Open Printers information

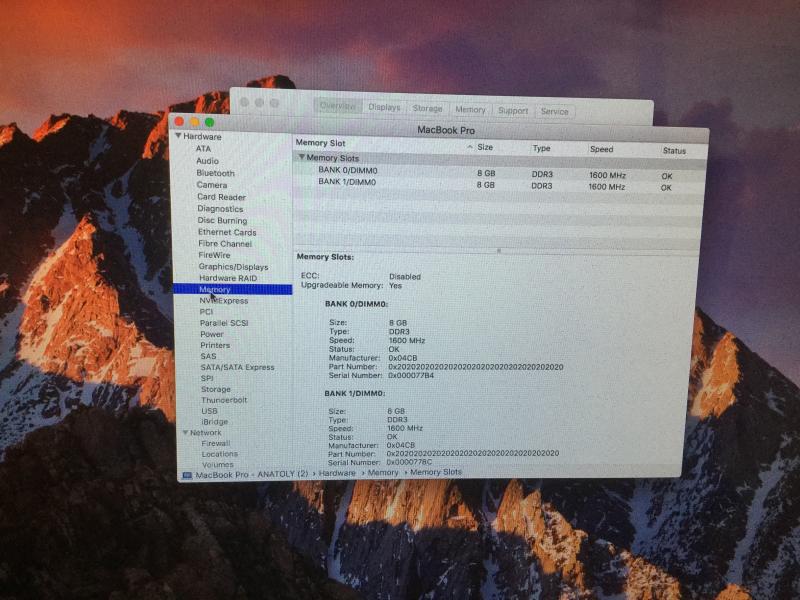[215, 345]
